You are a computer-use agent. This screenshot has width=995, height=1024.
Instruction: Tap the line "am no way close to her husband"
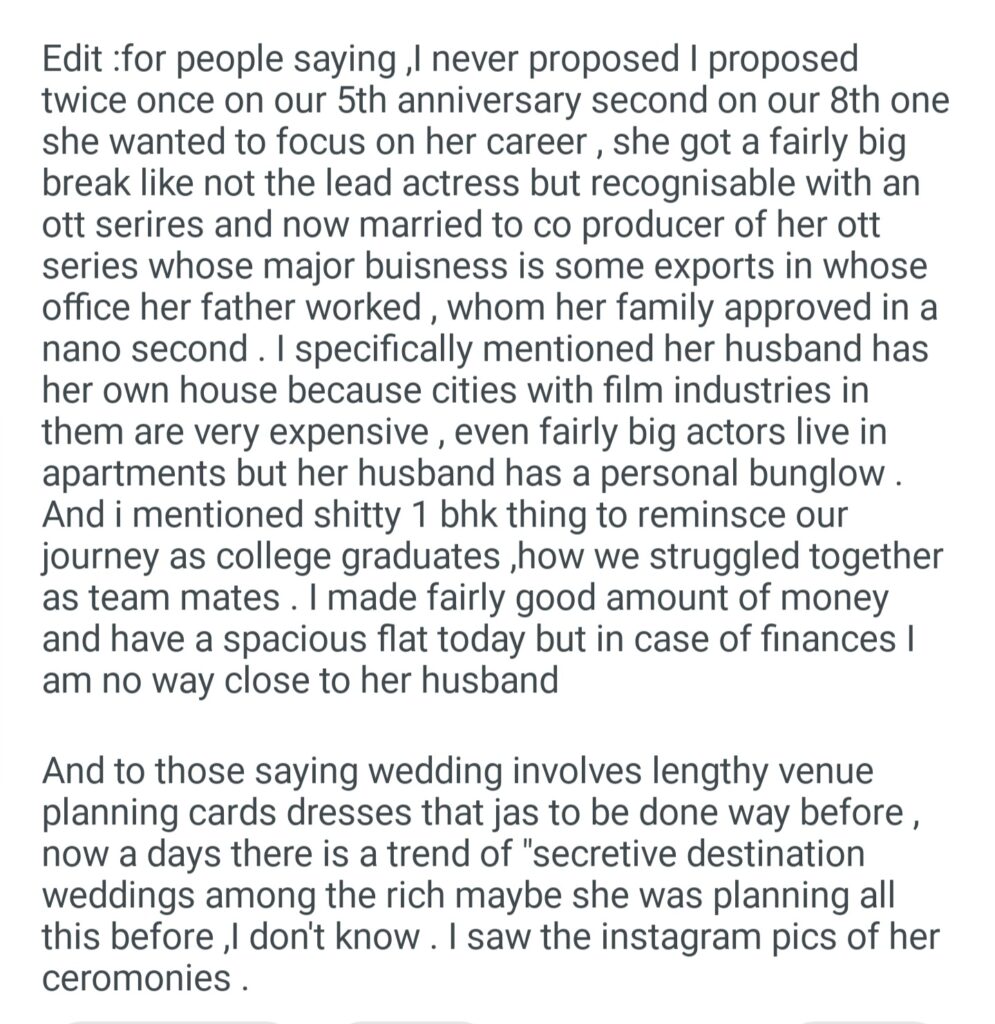click(x=300, y=681)
